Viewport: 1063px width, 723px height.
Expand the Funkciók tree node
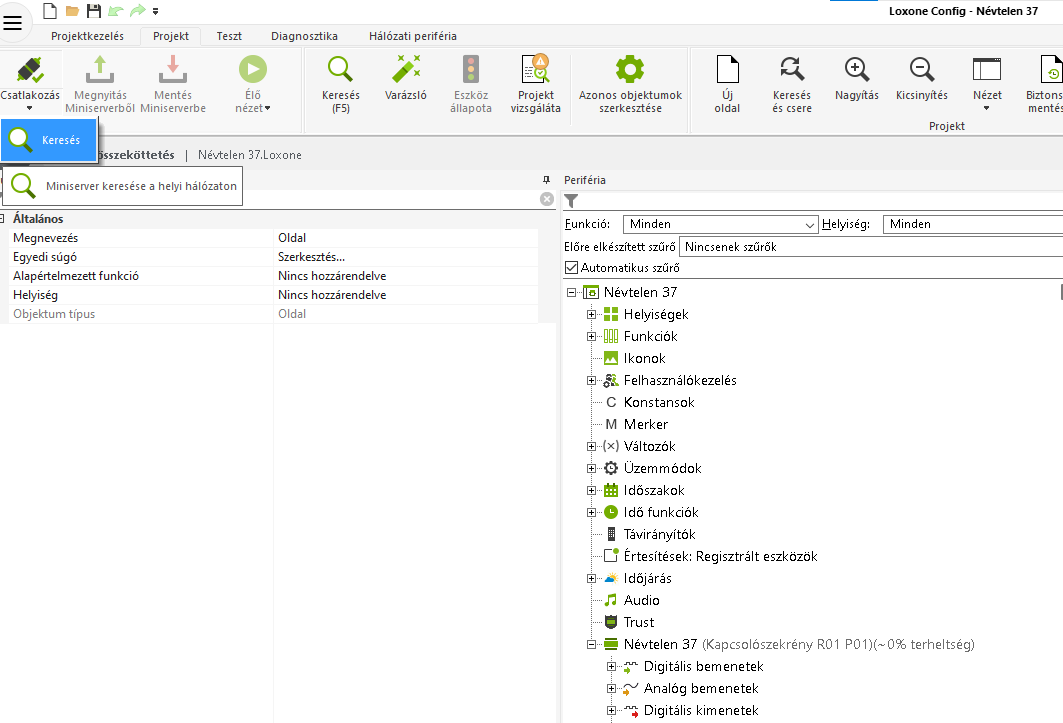[x=591, y=336]
